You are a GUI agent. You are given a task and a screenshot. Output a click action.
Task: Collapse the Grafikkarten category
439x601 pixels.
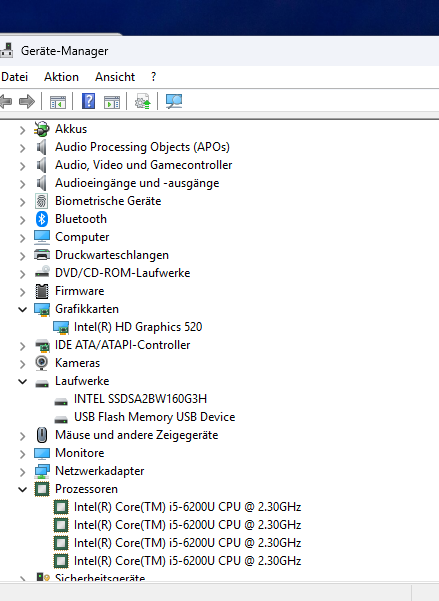[23, 309]
